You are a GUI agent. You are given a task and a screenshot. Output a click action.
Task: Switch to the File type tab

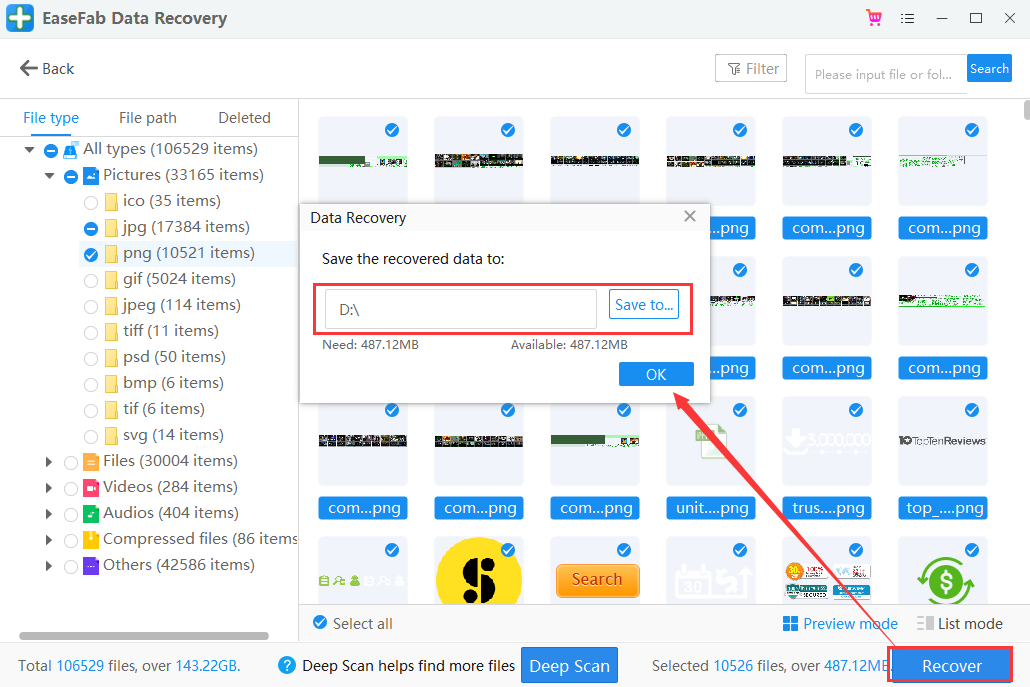point(51,118)
